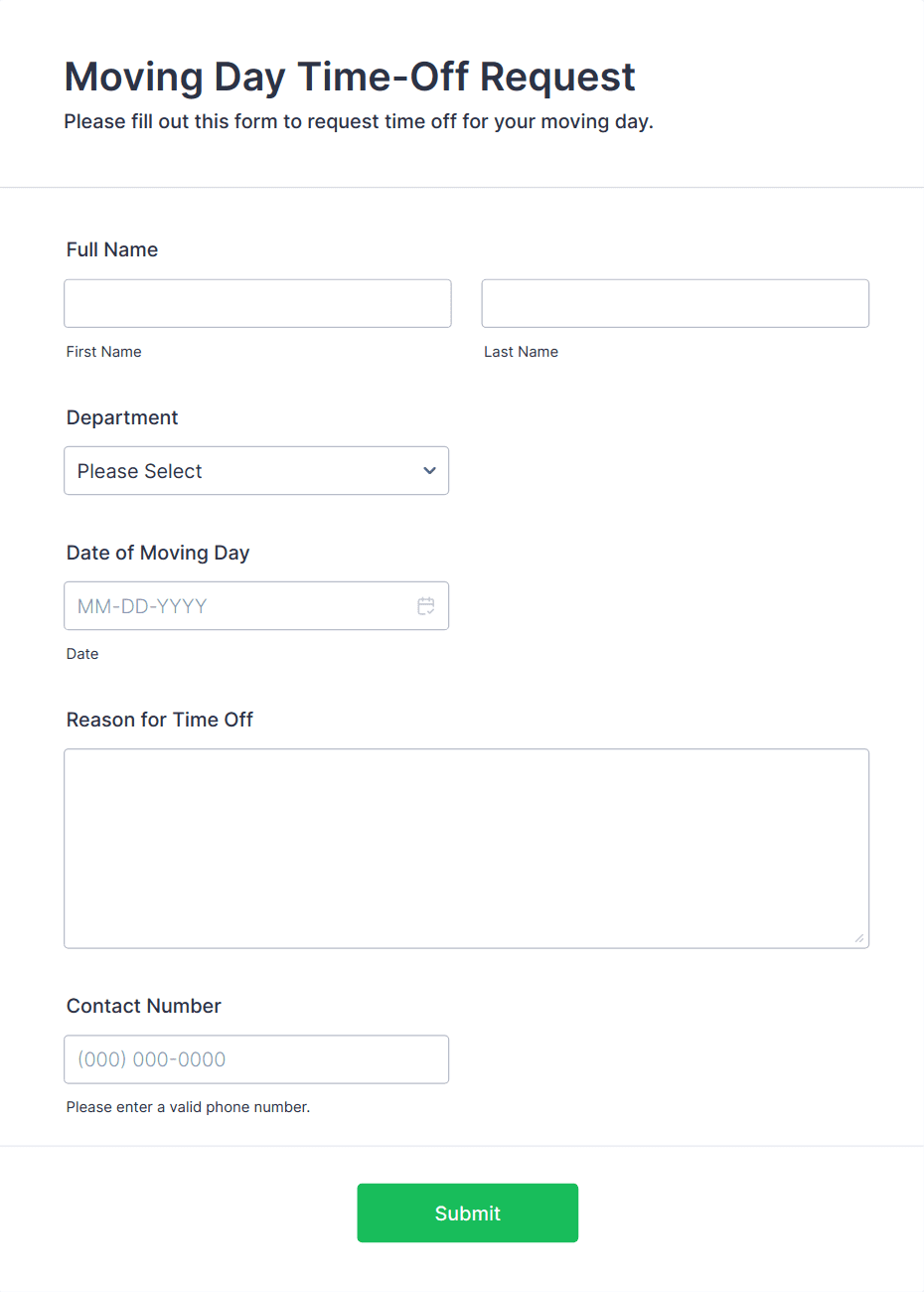This screenshot has width=924, height=1292.
Task: Click the 'Moving Day Time-Off Request' heading
Action: (350, 77)
